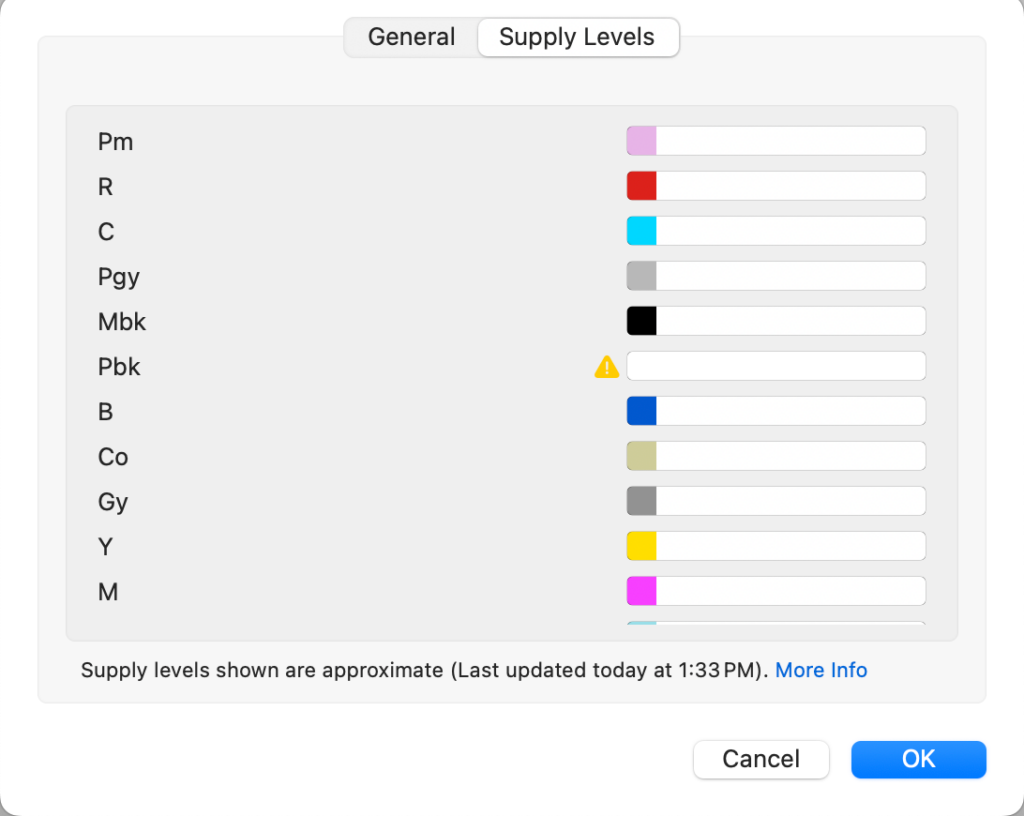This screenshot has height=816, width=1024.
Task: Select the Pbk ink row label
Action: pos(118,366)
